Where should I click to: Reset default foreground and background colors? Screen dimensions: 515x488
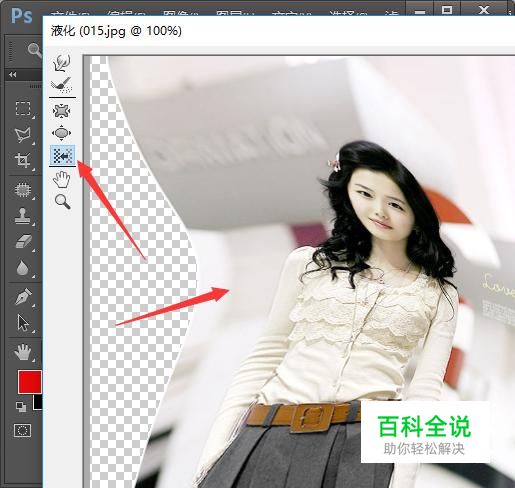click(21, 406)
